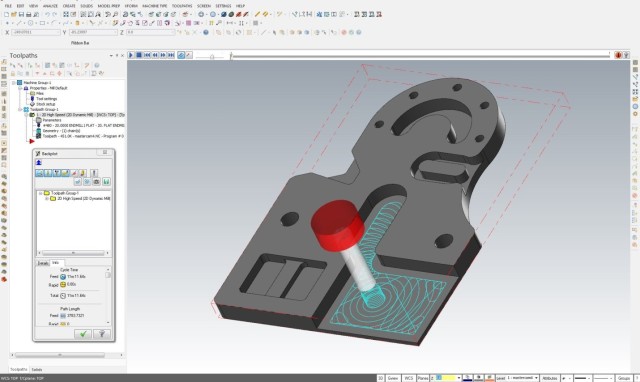
Task: Open the ANALYZE menu
Action: (50, 6)
